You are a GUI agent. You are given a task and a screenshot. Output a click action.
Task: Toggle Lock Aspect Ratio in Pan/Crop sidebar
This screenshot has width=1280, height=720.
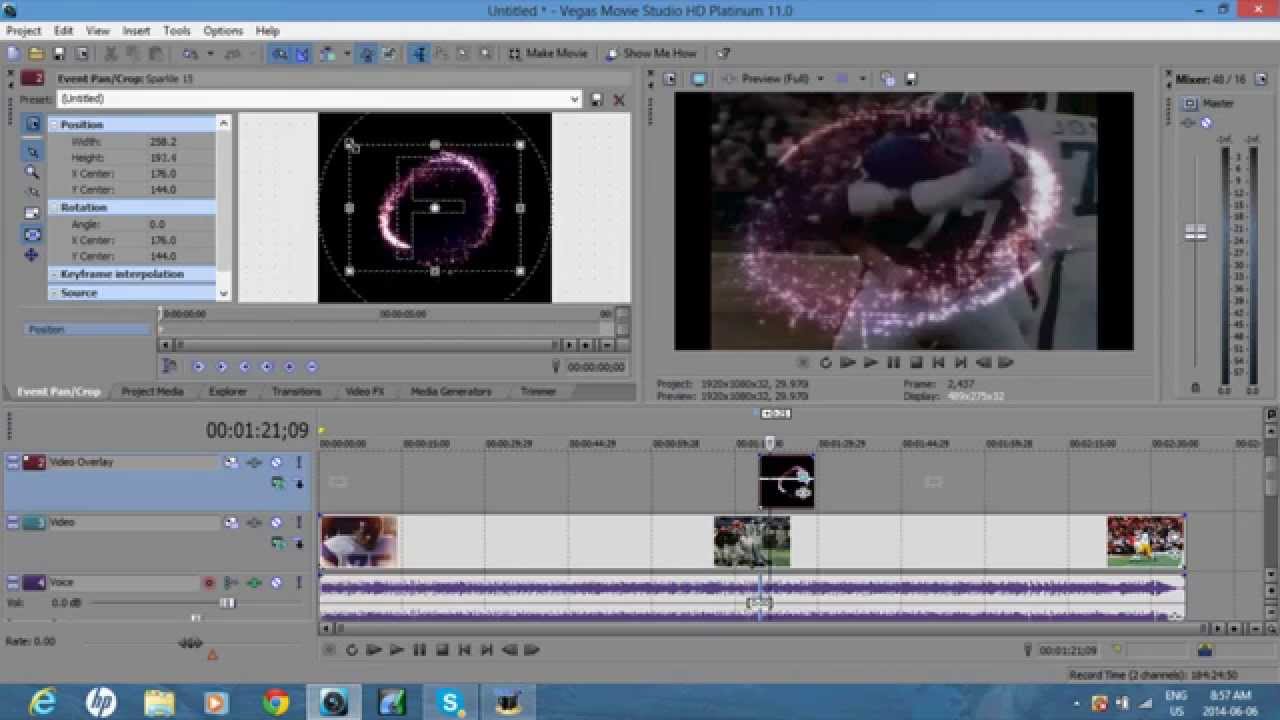pos(32,213)
